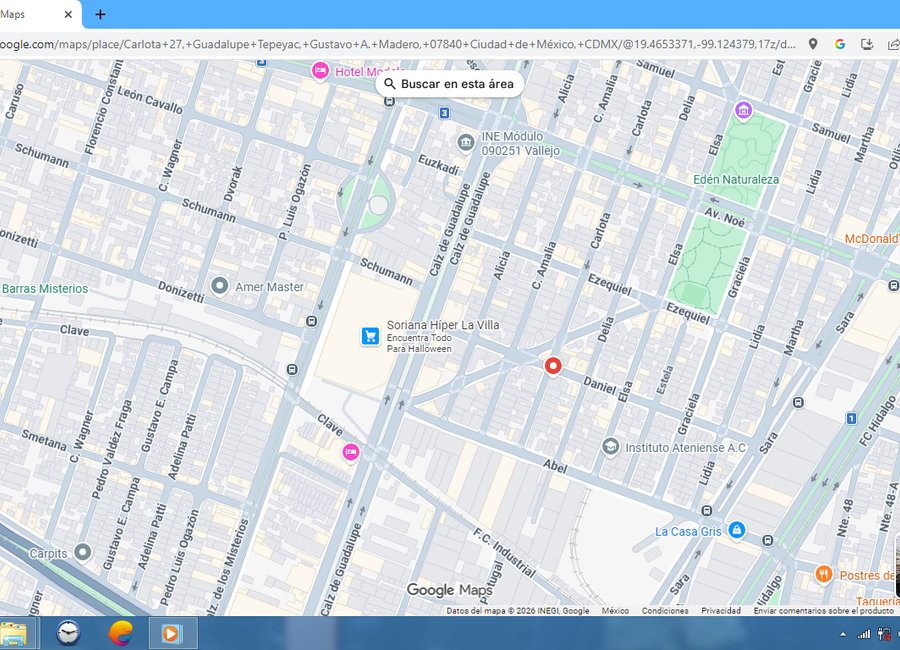Open the clock app in the taskbar
Screen dimensions: 900x650
click(x=68, y=633)
